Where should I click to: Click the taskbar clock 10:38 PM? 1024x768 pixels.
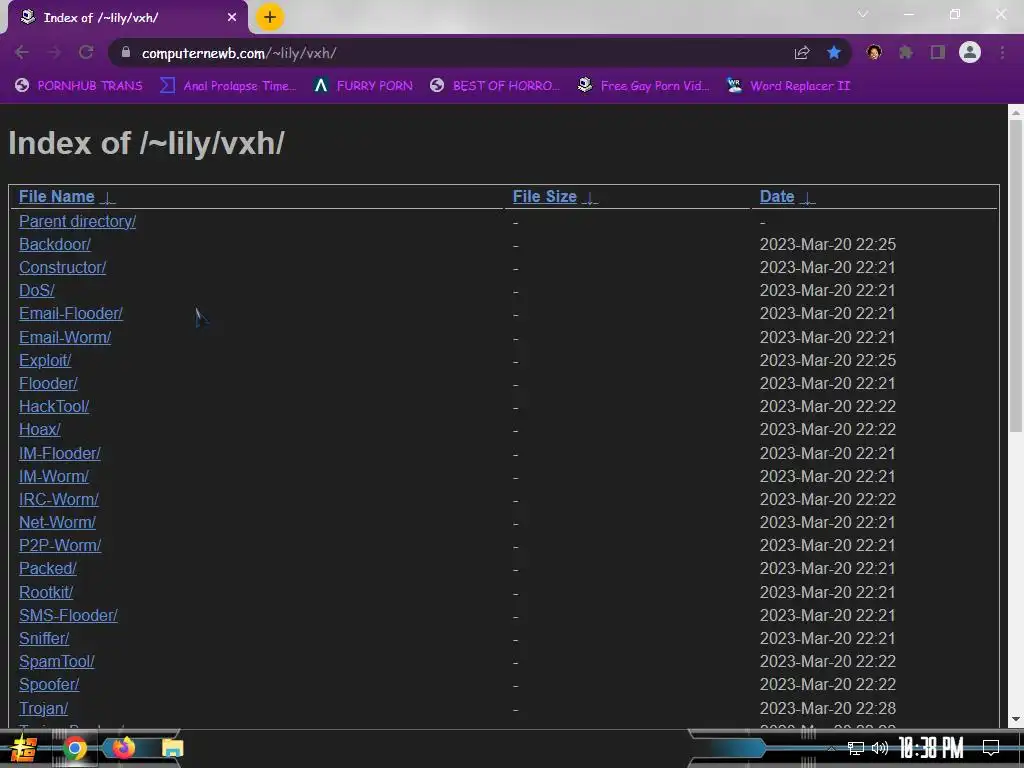(x=931, y=748)
